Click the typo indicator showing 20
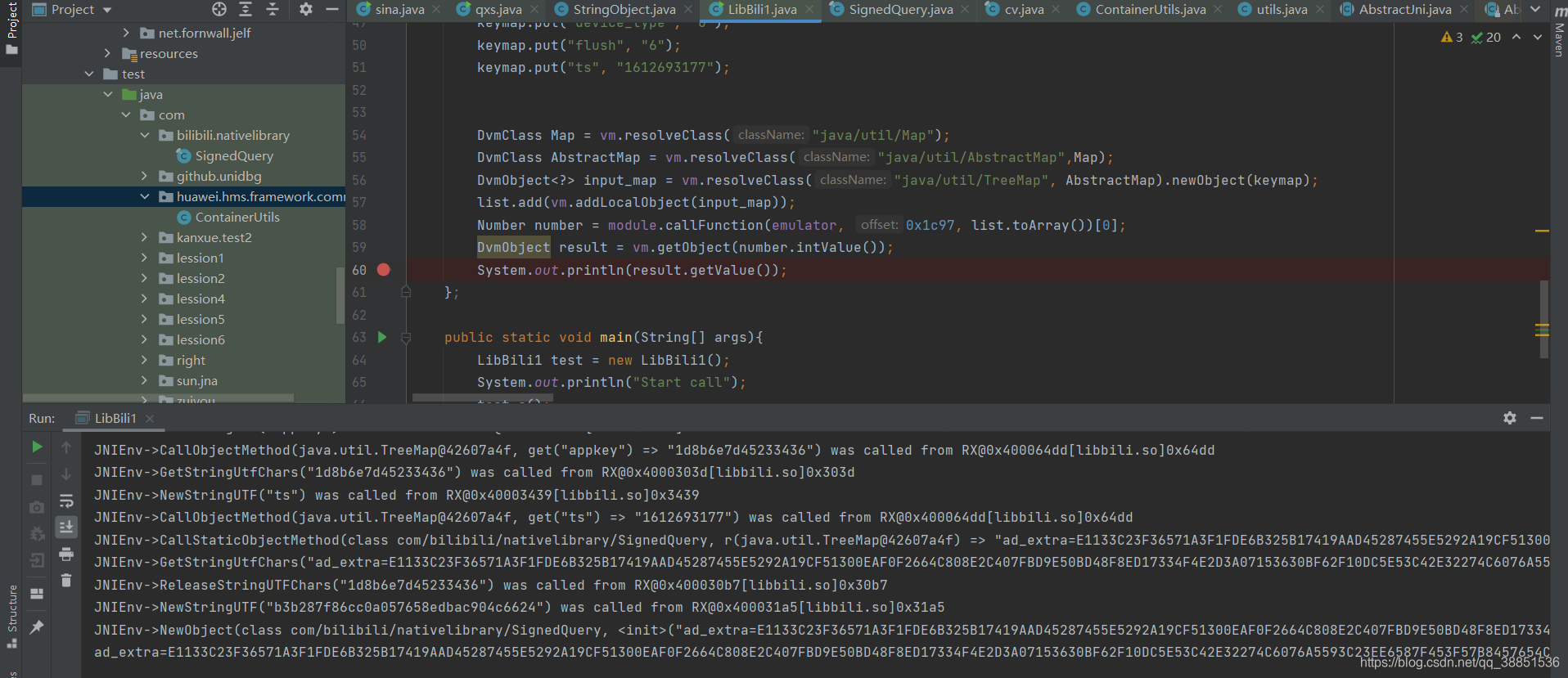 point(1486,37)
